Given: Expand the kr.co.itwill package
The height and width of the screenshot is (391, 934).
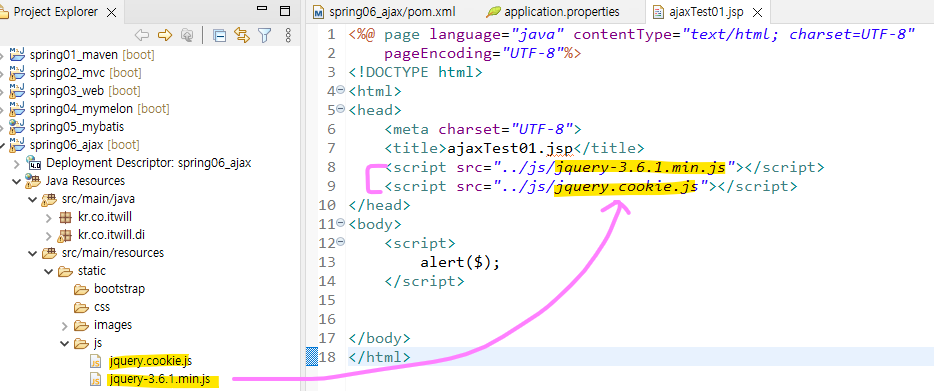Looking at the screenshot, I should [x=49, y=217].
